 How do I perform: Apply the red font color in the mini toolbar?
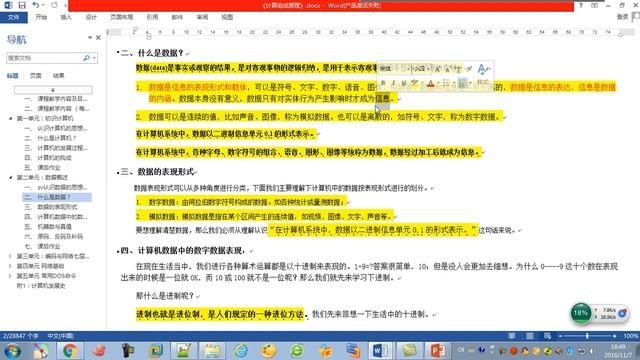430,83
